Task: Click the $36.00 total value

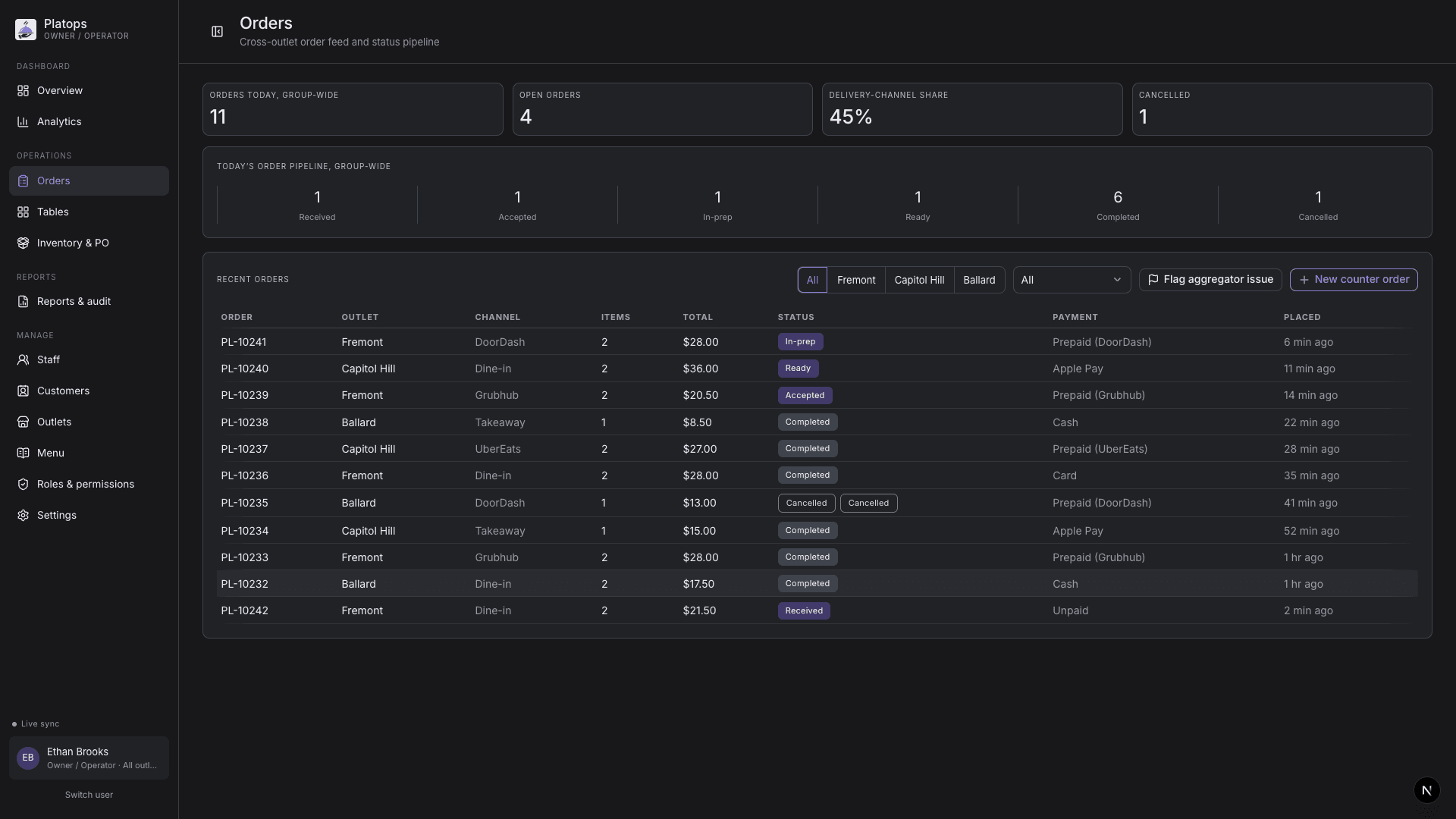Action: [700, 369]
